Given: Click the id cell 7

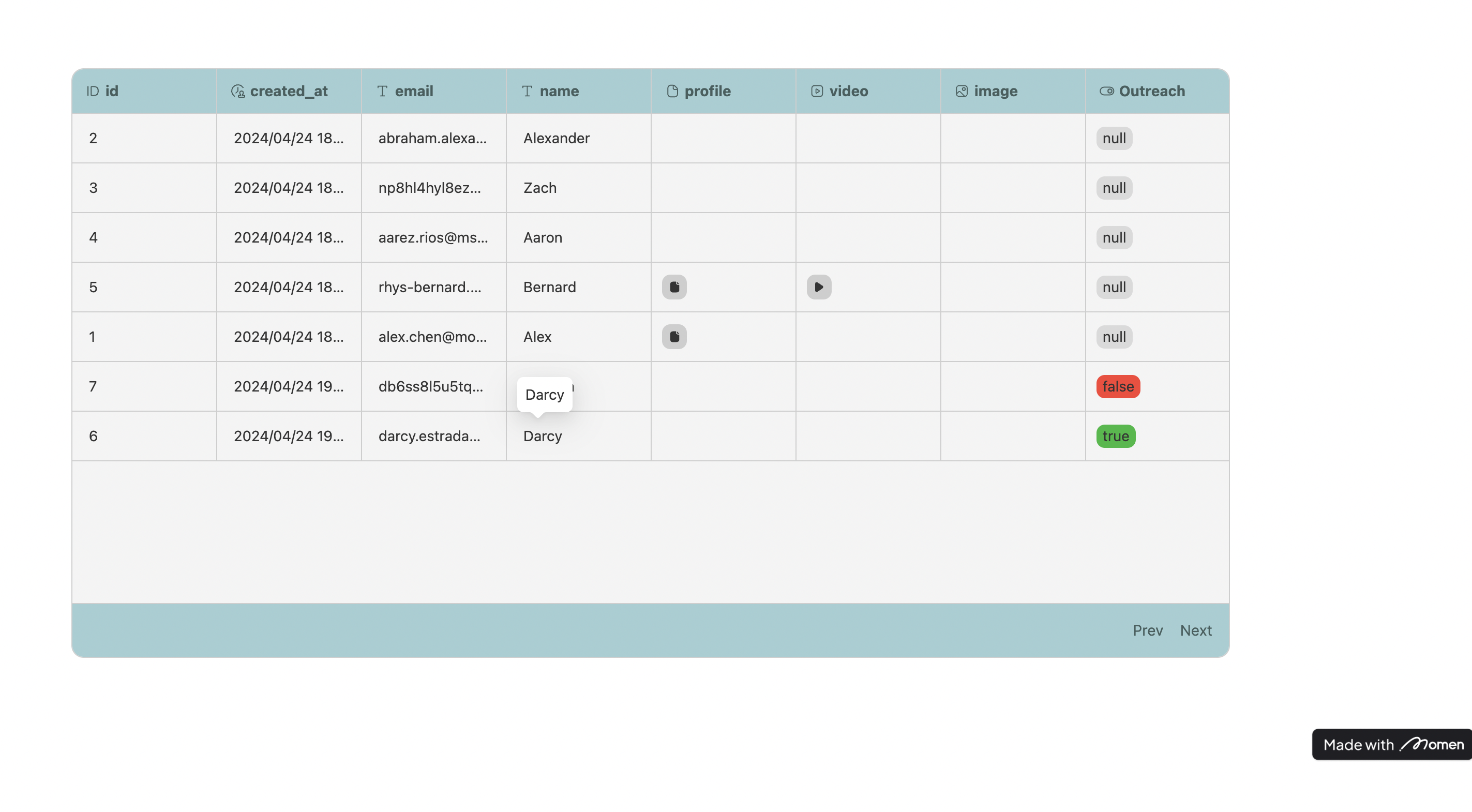Looking at the screenshot, I should 145,386.
